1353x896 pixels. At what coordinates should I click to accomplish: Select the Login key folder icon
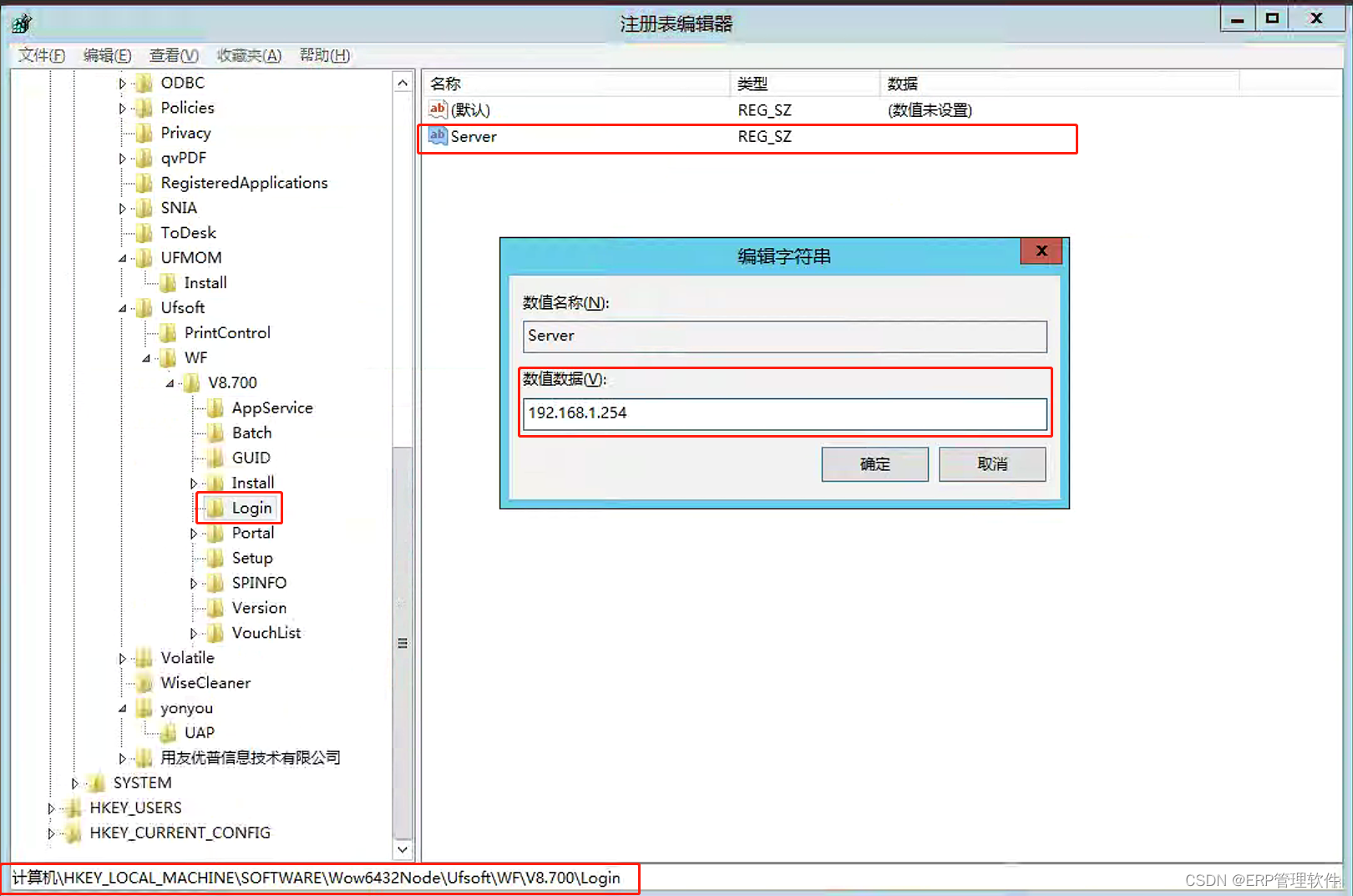point(216,508)
